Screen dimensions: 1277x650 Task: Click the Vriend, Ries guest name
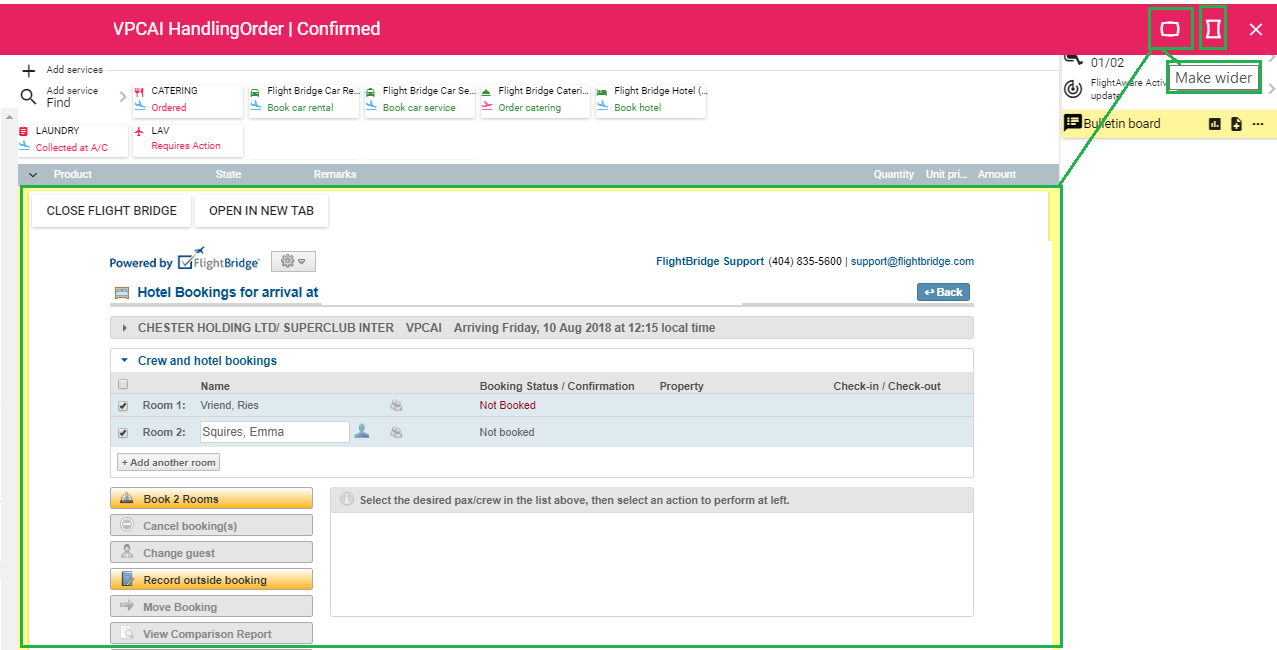pyautogui.click(x=229, y=405)
